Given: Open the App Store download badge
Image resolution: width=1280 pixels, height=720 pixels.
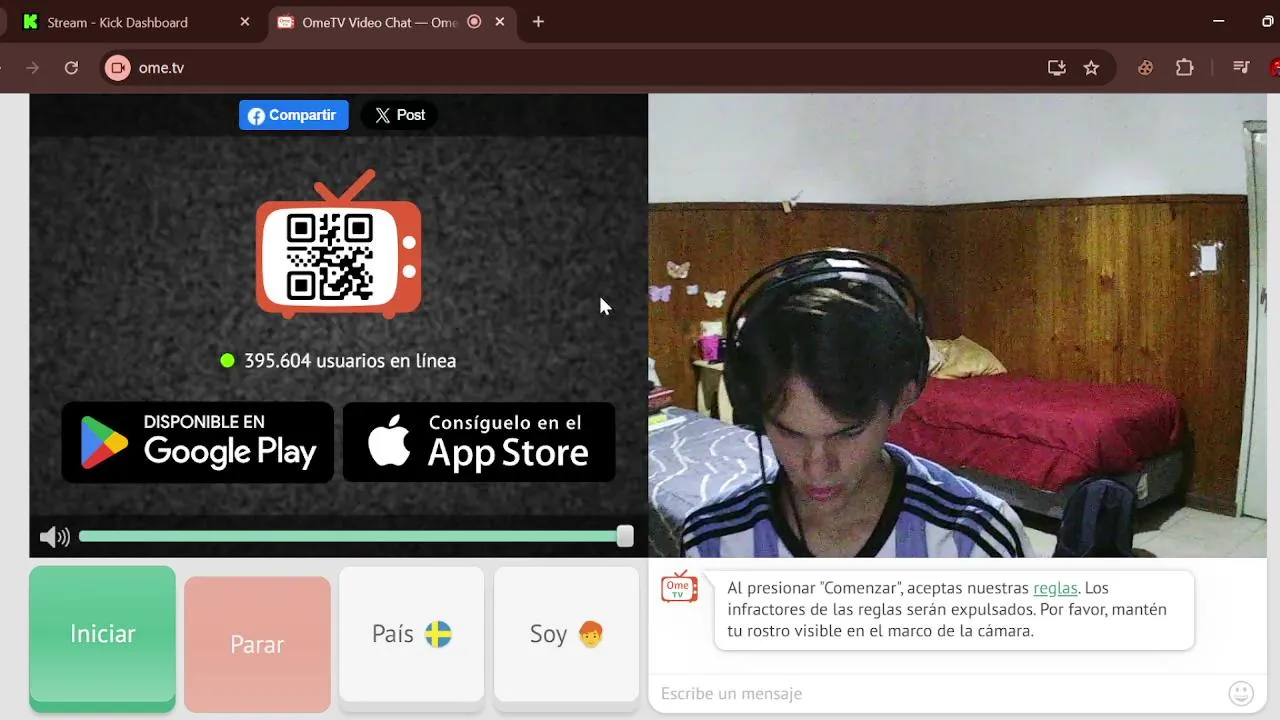Looking at the screenshot, I should (x=479, y=442).
